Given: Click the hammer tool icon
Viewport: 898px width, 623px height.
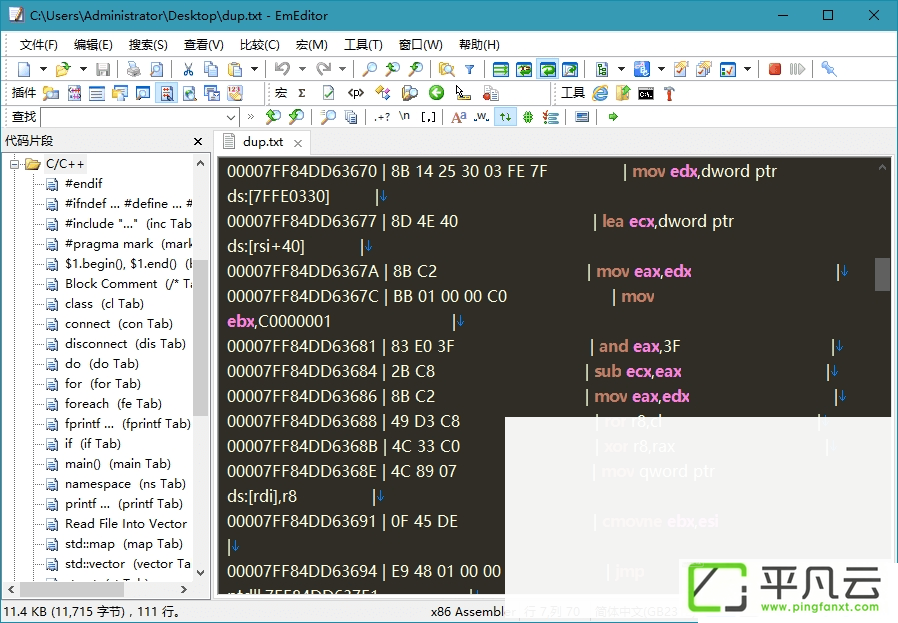Looking at the screenshot, I should click(x=669, y=93).
